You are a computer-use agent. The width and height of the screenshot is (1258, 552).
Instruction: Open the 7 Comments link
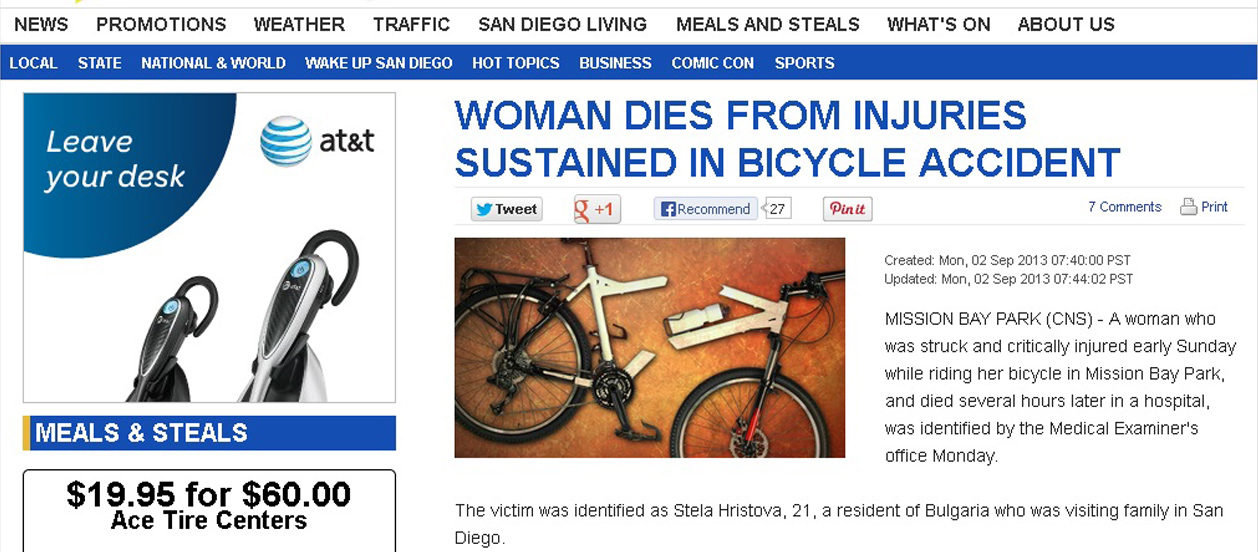1124,207
